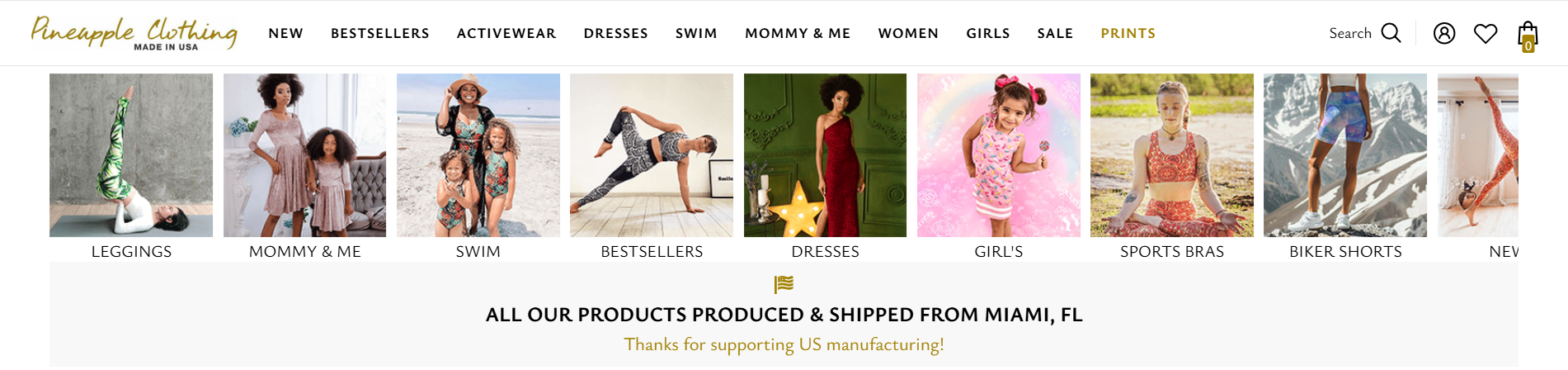
Task: Open the gold PRINTS link
Action: click(1128, 33)
